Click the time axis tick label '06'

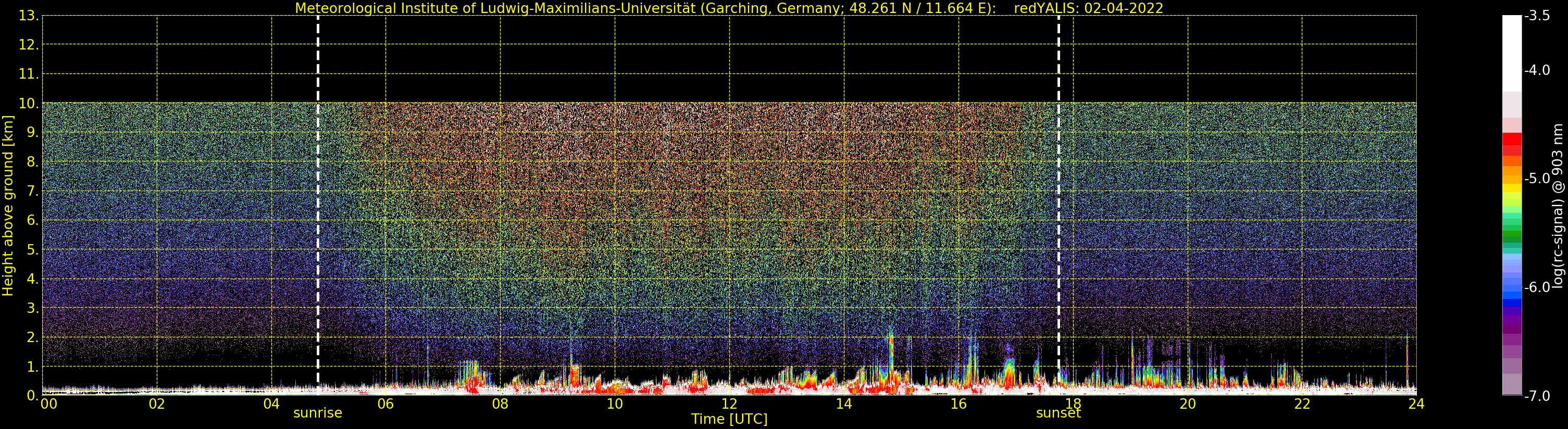pyautogui.click(x=386, y=404)
